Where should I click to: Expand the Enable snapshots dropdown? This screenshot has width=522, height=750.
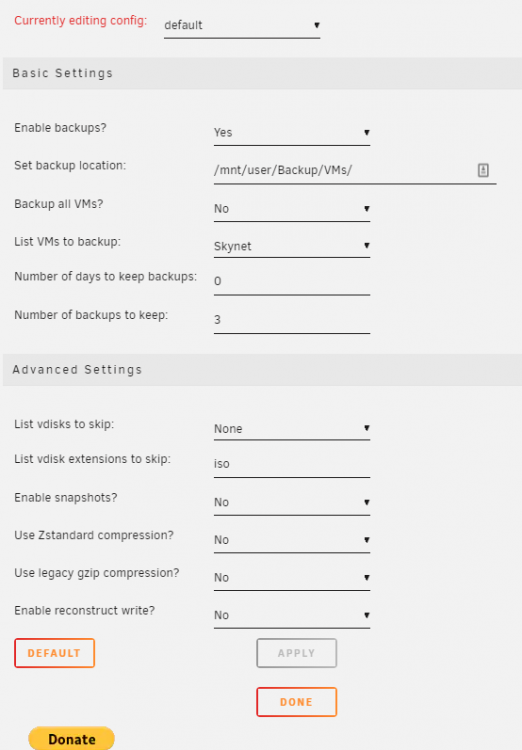pyautogui.click(x=291, y=502)
